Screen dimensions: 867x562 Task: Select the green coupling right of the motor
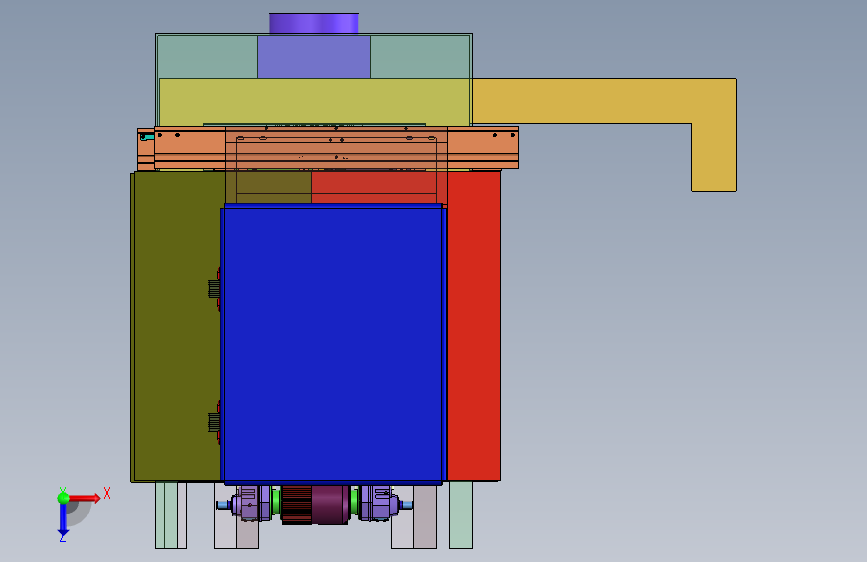[x=354, y=501]
